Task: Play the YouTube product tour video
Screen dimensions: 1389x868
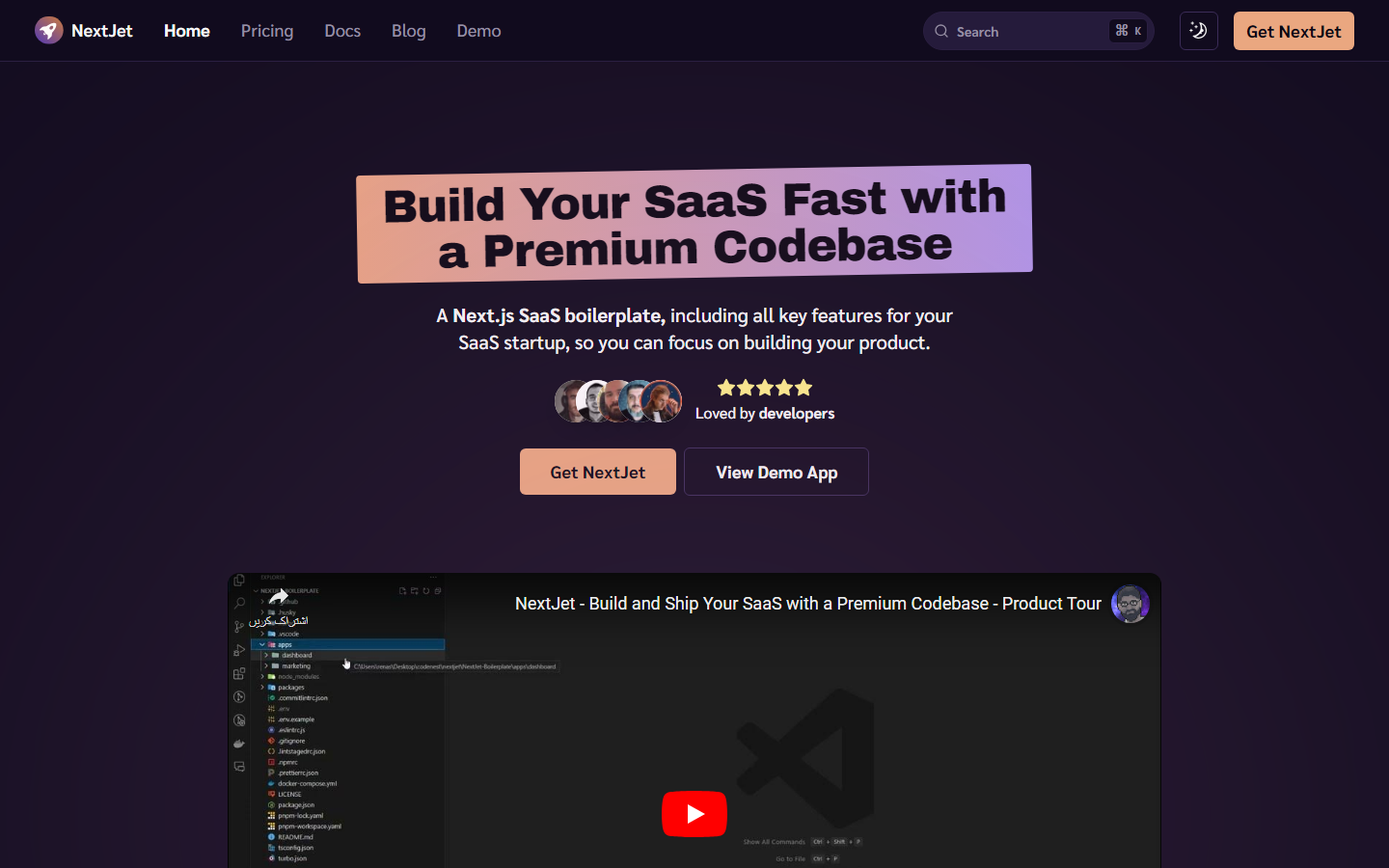Action: tap(694, 814)
